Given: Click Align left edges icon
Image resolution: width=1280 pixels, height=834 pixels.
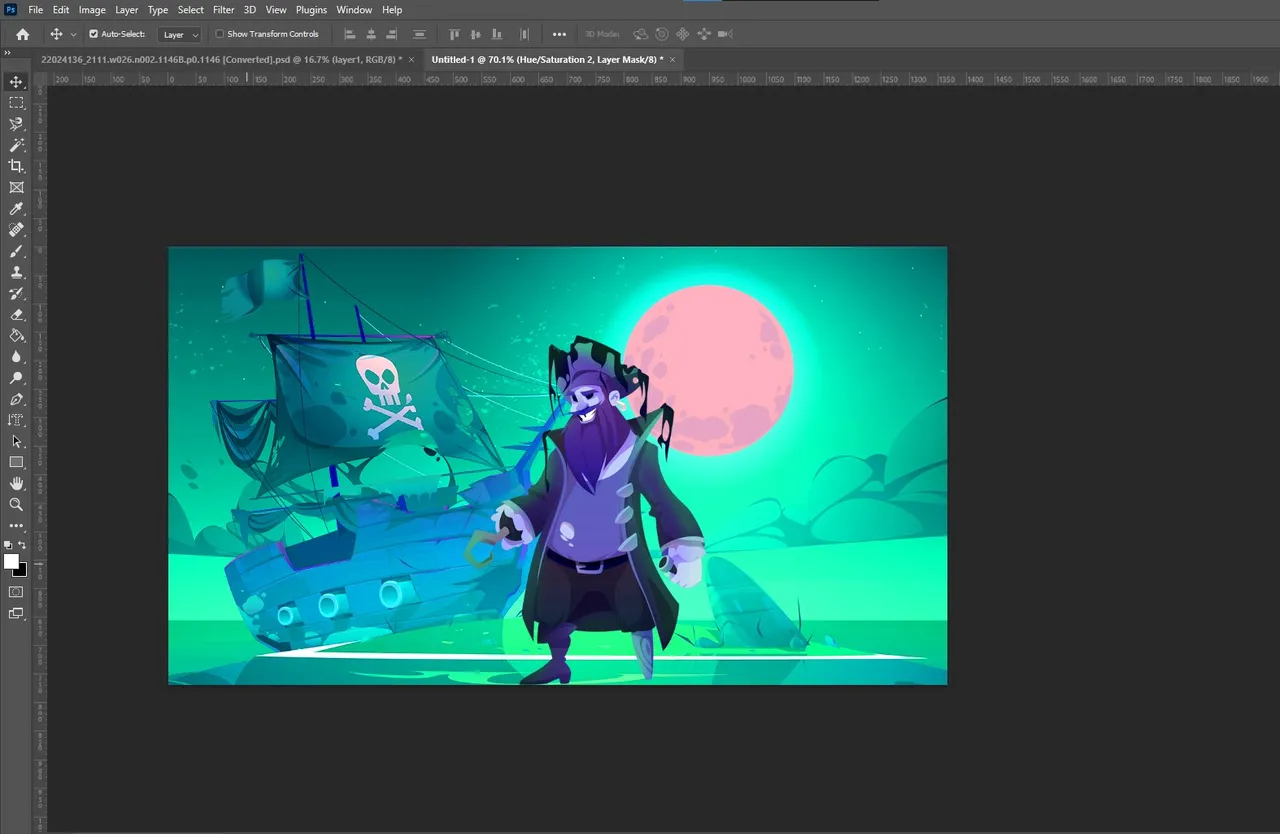Looking at the screenshot, I should point(350,34).
